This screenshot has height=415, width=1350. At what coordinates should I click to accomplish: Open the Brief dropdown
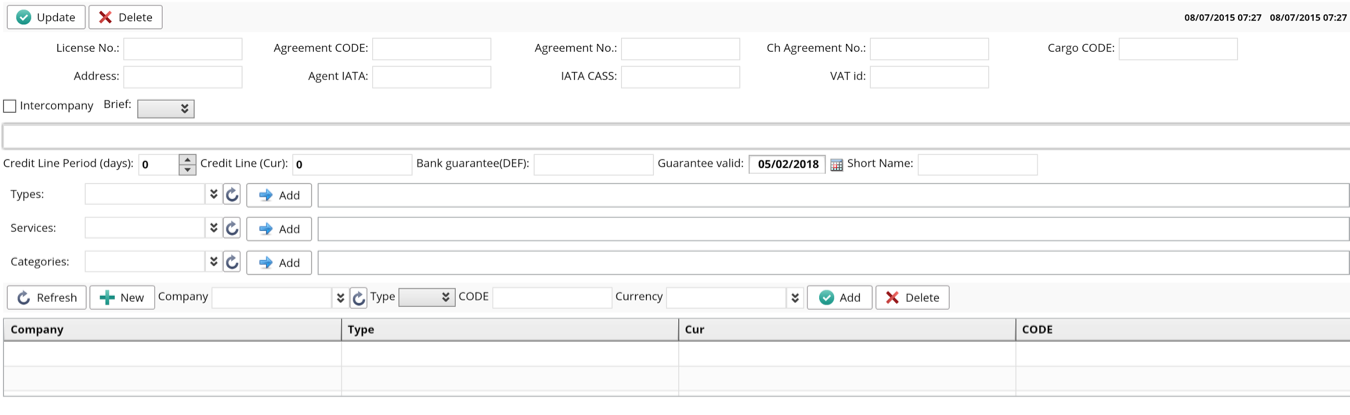pos(166,108)
